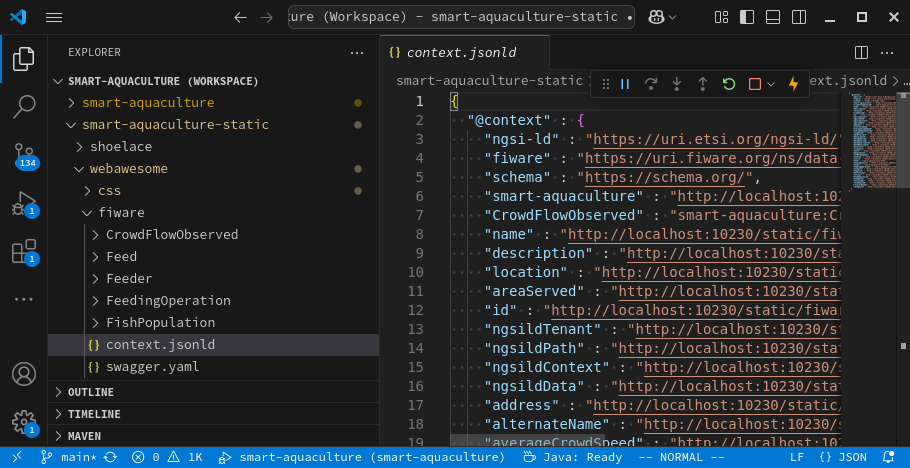Split the editor right
Viewport: 910px width, 468px height.
click(x=861, y=53)
